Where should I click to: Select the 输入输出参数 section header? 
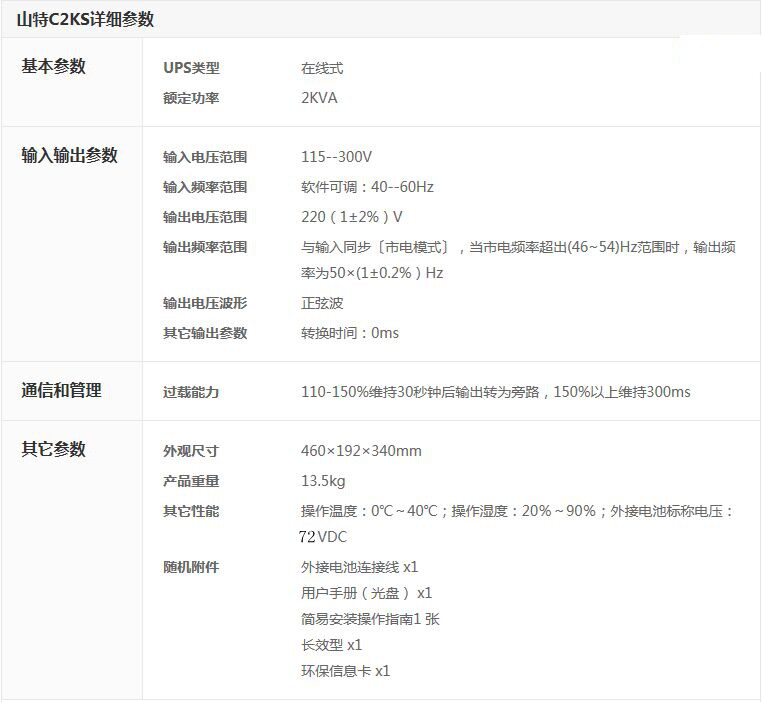[x=69, y=155]
